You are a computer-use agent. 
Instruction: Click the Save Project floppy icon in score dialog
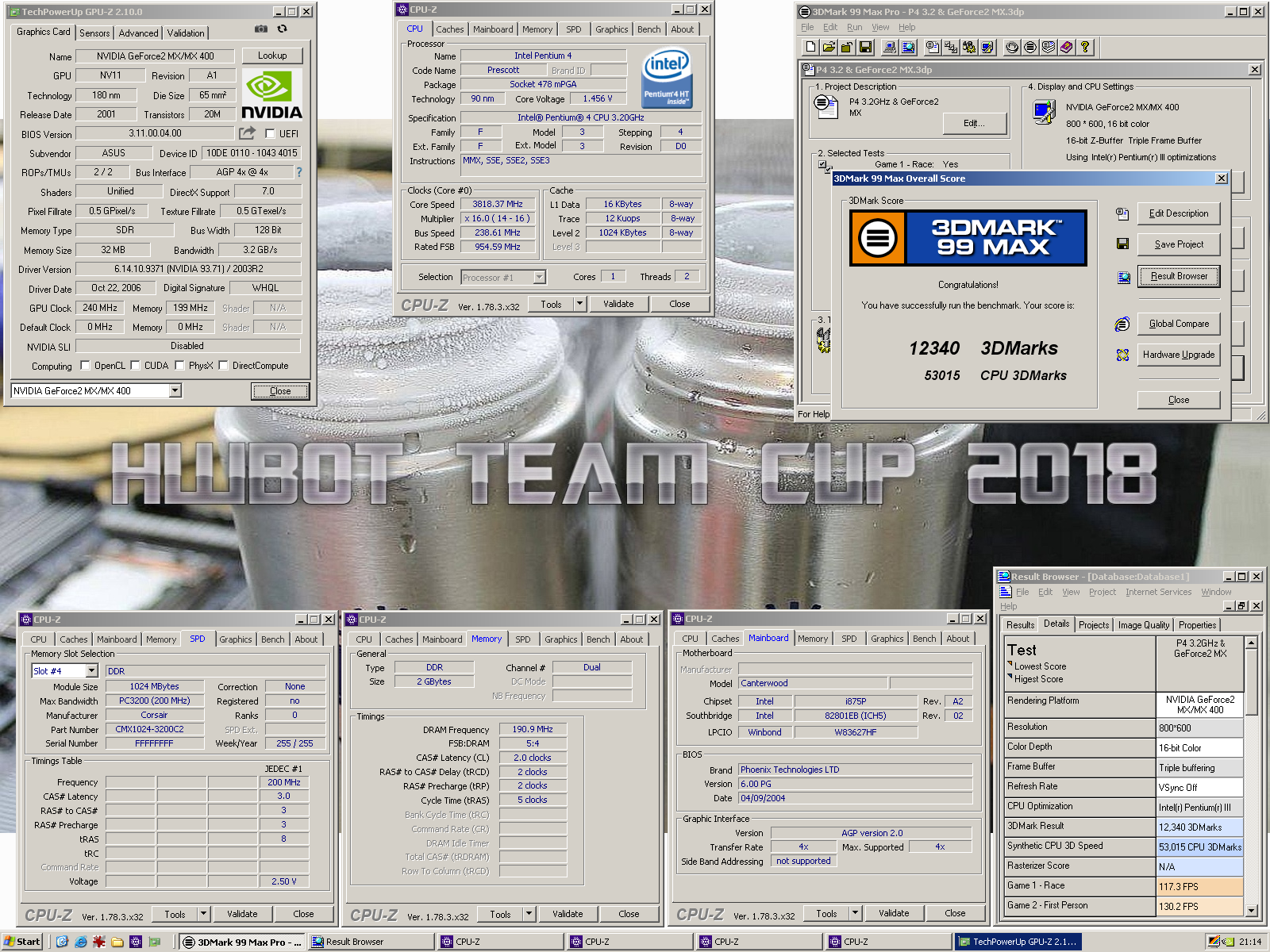pyautogui.click(x=1122, y=244)
